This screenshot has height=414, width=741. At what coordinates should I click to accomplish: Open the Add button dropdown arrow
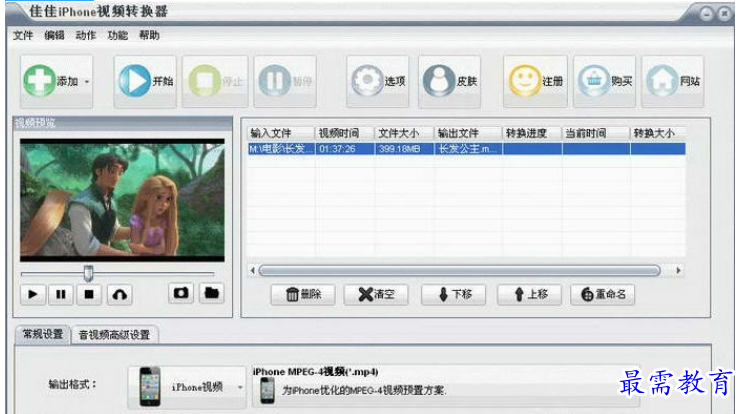pos(86,82)
